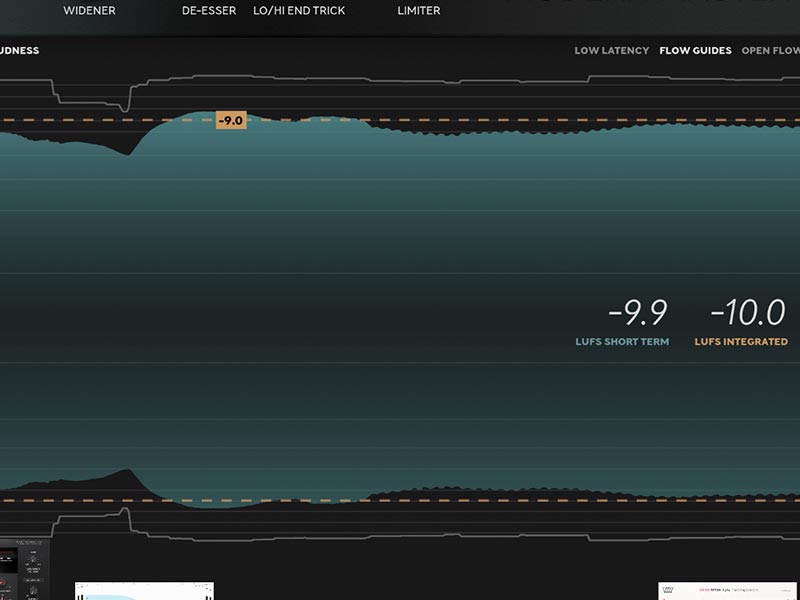Enable Low Latency mode
The image size is (800, 600).
coord(611,51)
